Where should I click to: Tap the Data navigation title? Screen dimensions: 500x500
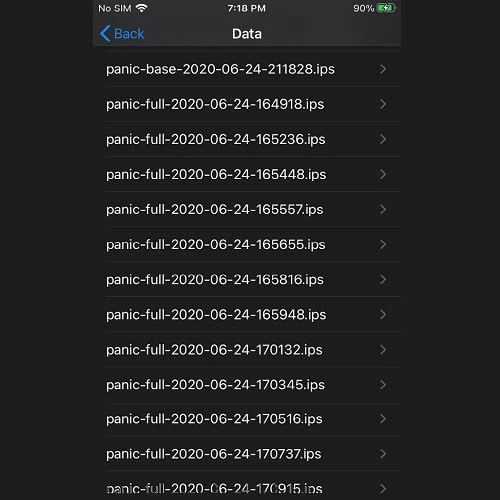click(x=247, y=34)
